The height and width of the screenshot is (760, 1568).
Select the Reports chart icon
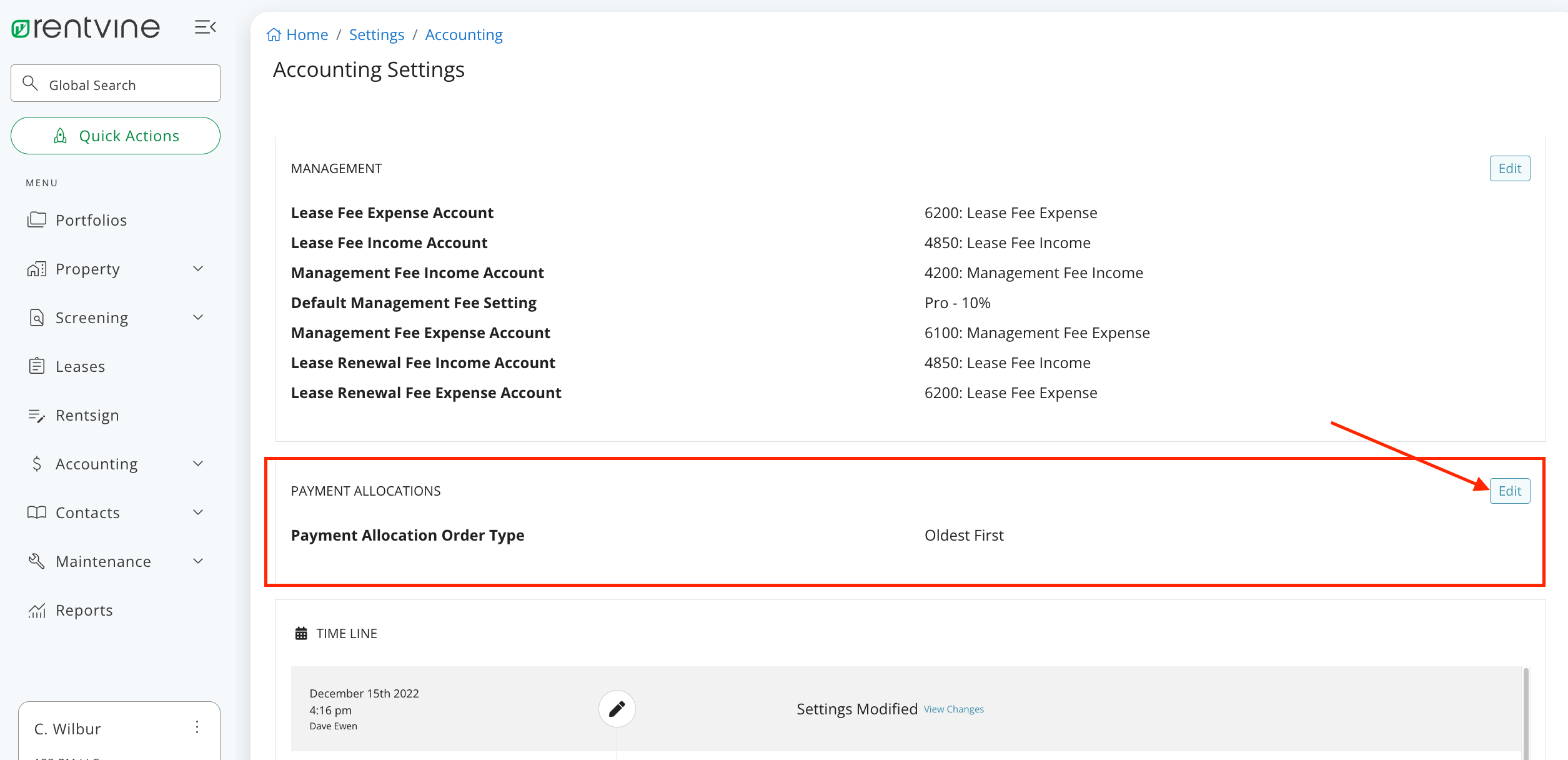pyautogui.click(x=37, y=609)
